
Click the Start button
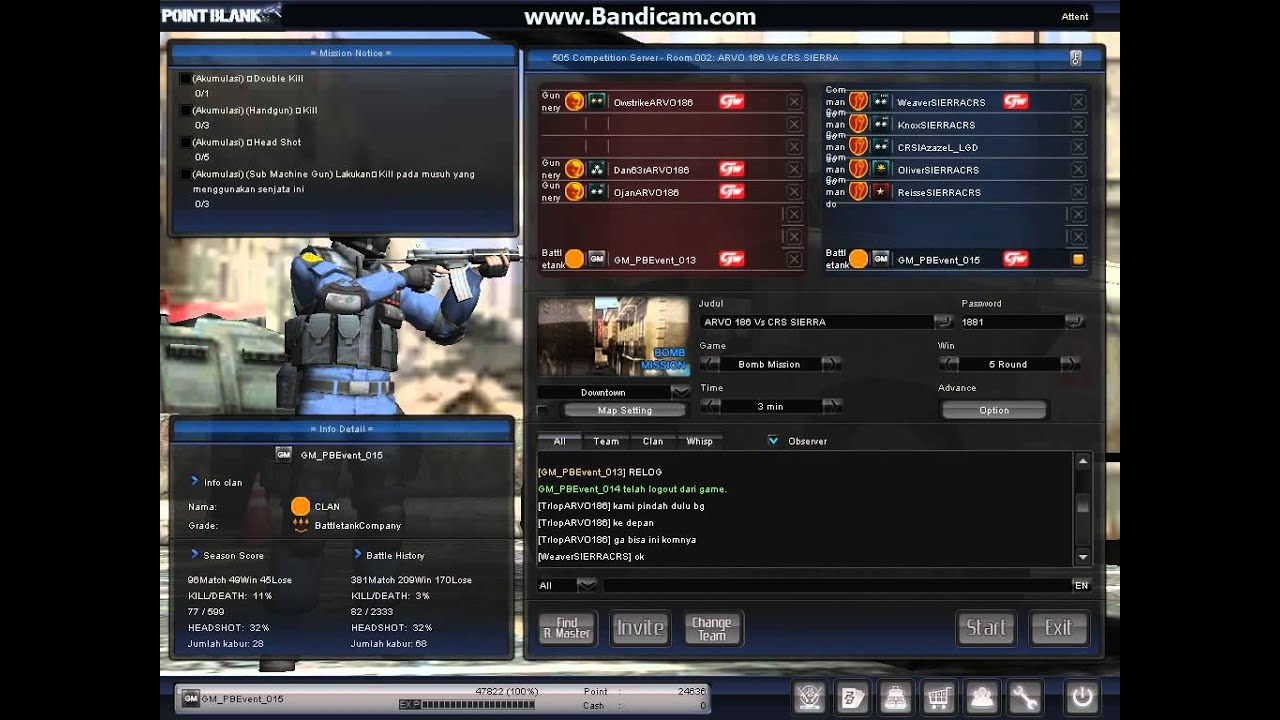[986, 628]
